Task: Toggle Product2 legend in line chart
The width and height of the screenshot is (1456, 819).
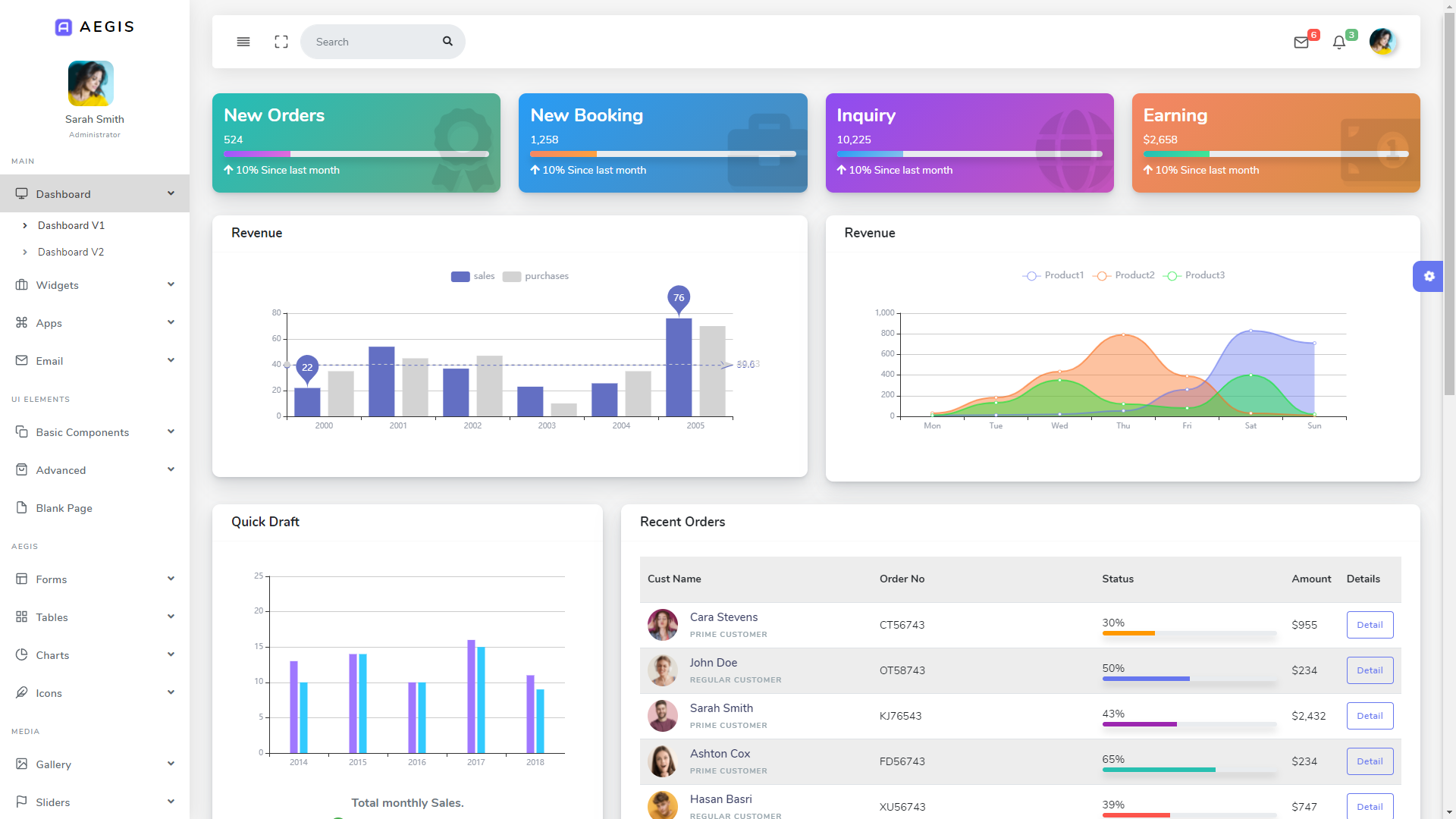Action: [x=1124, y=275]
